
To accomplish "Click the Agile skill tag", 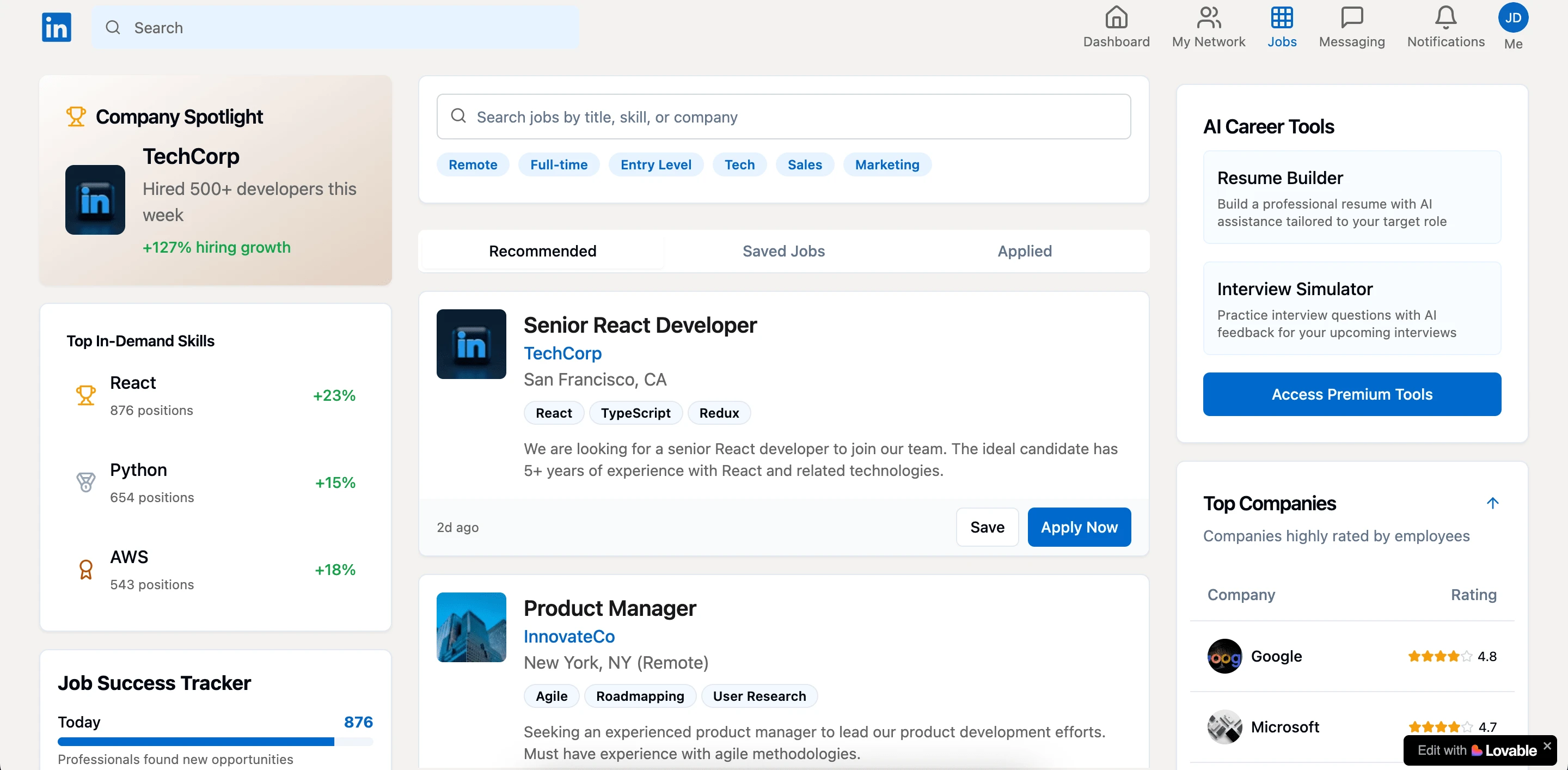I will click(x=551, y=696).
